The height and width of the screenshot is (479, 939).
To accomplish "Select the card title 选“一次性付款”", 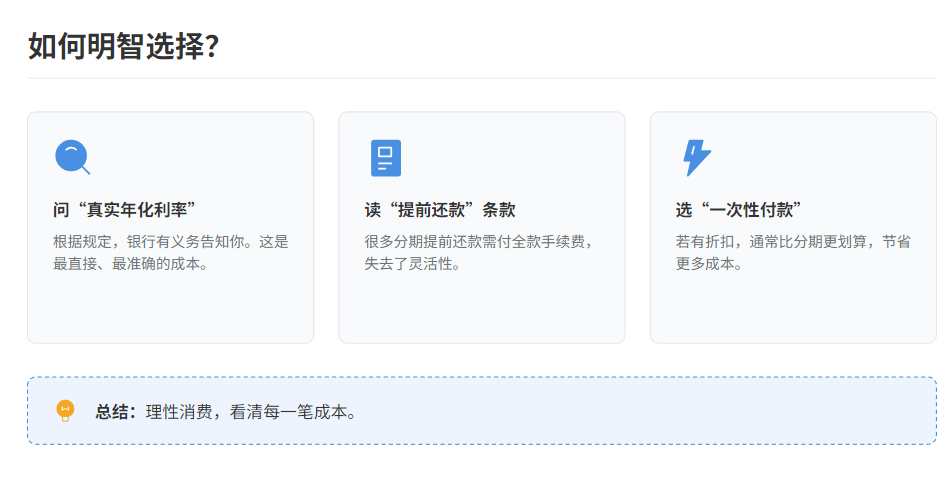I will [740, 210].
